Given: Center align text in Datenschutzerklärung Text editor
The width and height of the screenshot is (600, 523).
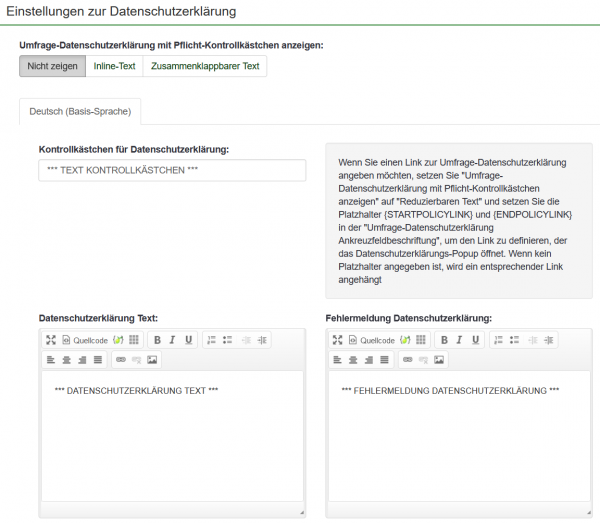Looking at the screenshot, I should [66, 359].
